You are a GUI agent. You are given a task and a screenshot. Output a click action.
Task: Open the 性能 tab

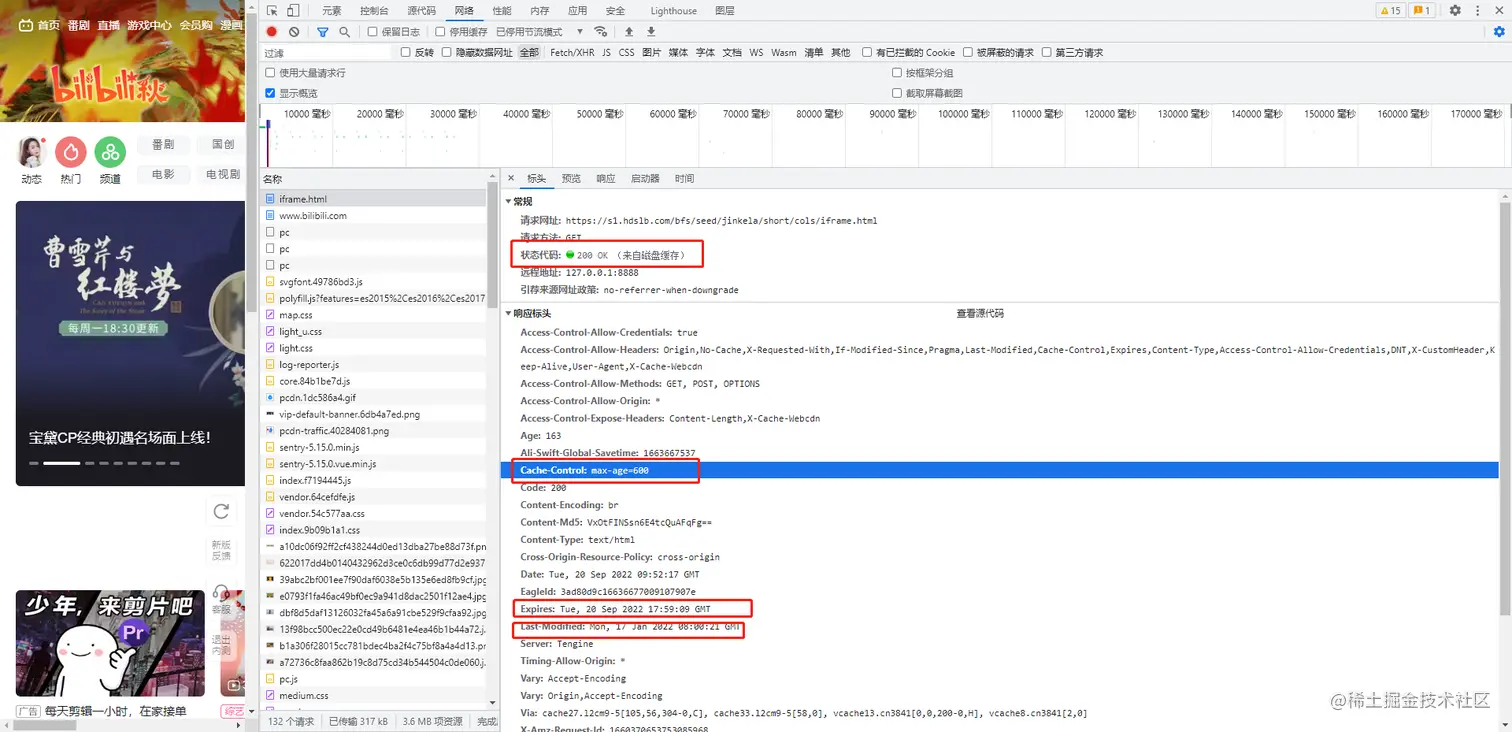click(502, 11)
